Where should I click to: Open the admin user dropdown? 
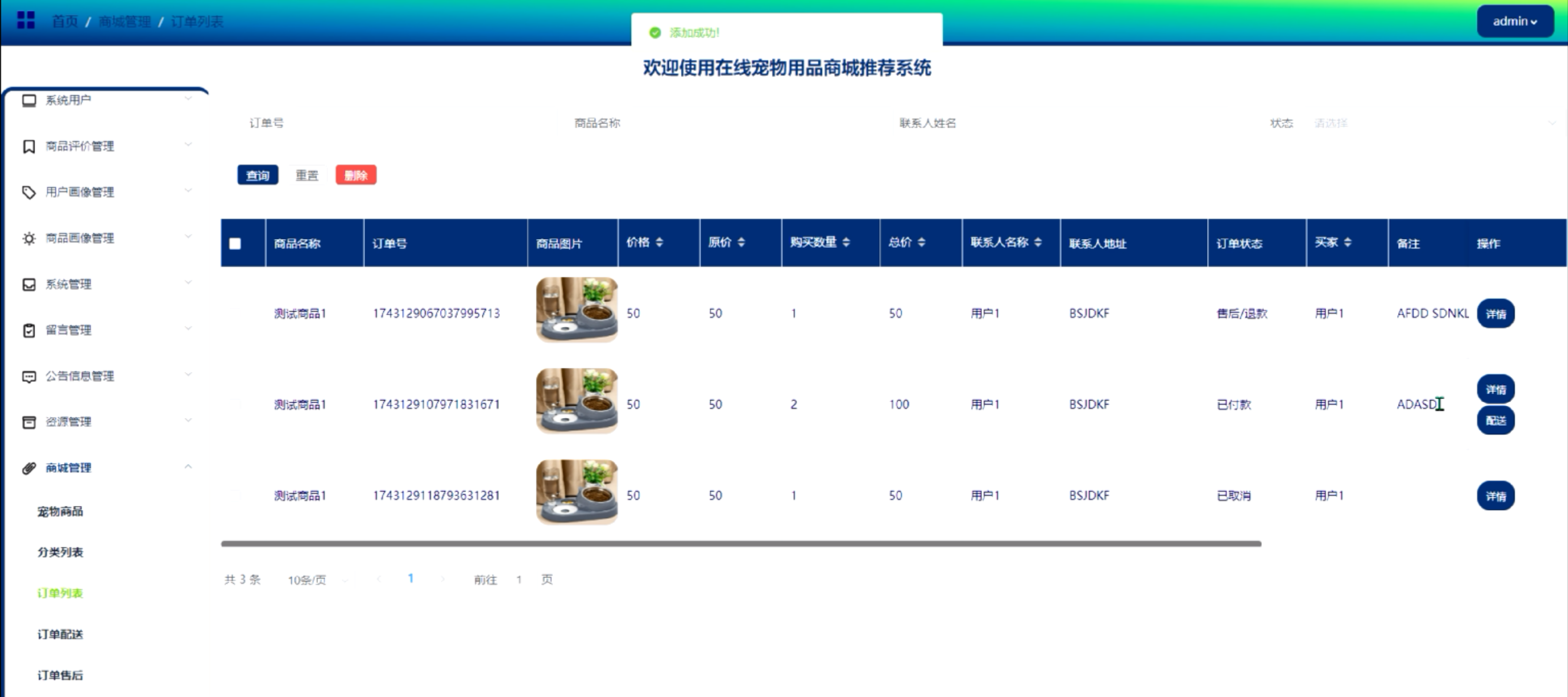click(x=1514, y=21)
